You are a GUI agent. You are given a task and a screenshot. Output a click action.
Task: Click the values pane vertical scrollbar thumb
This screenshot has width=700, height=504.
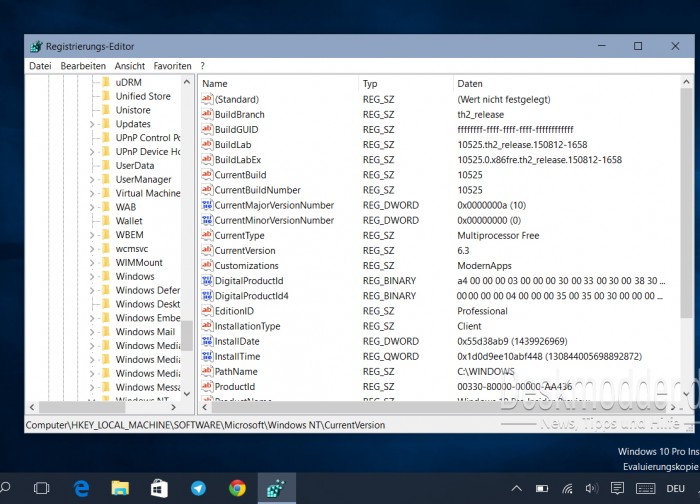click(x=686, y=203)
